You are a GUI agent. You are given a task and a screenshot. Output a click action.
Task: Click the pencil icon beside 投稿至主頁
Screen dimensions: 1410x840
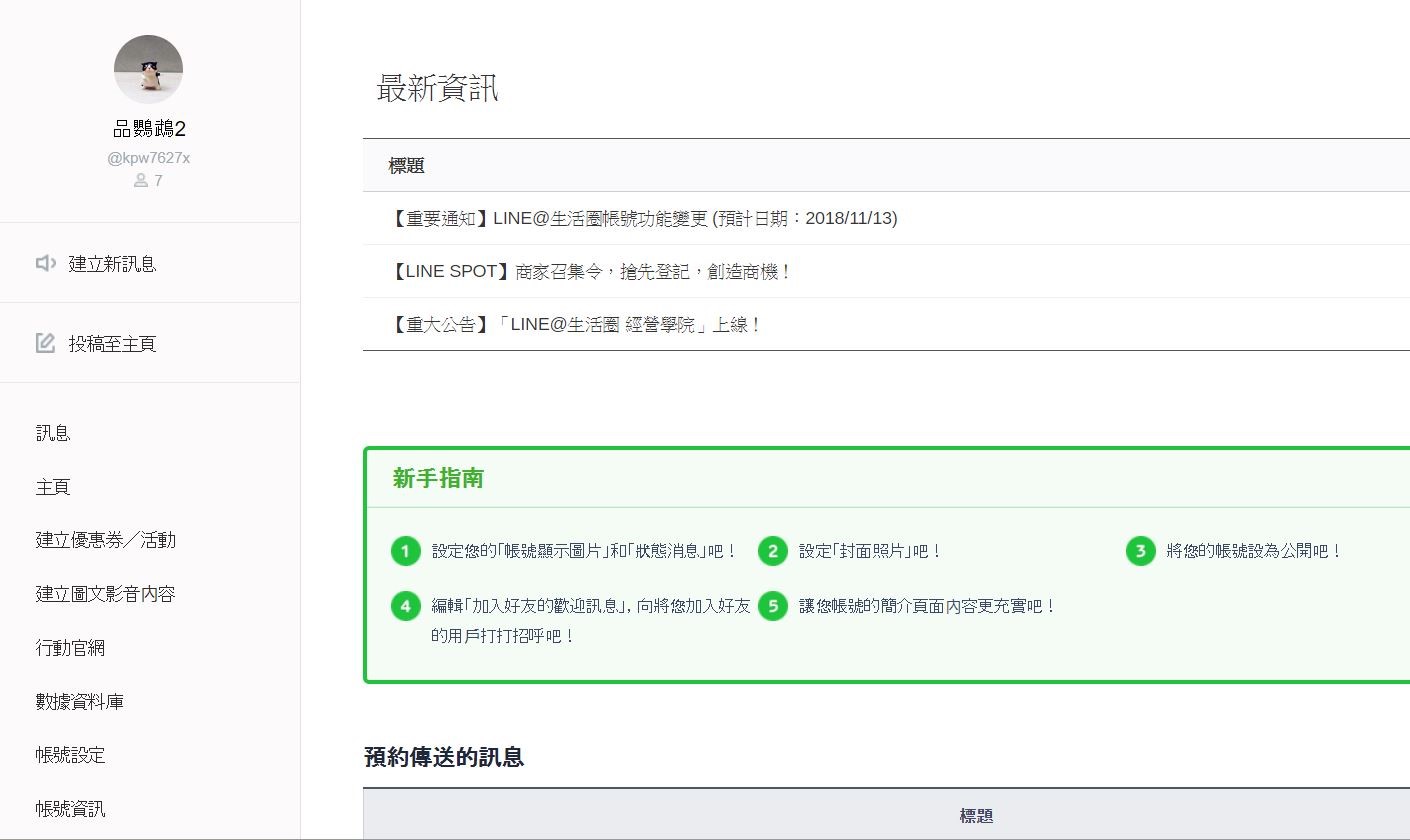(46, 343)
